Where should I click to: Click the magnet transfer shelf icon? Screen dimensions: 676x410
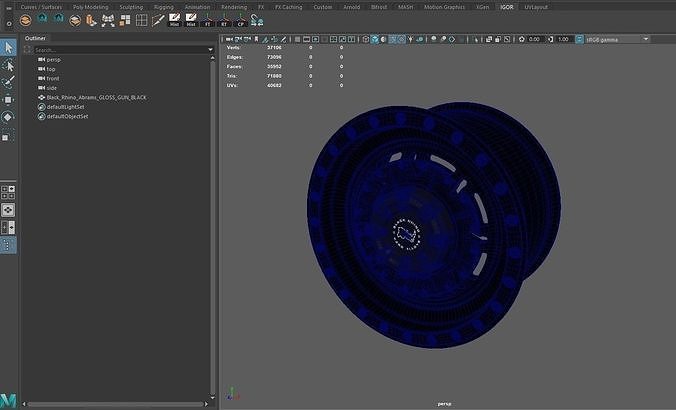click(257, 20)
